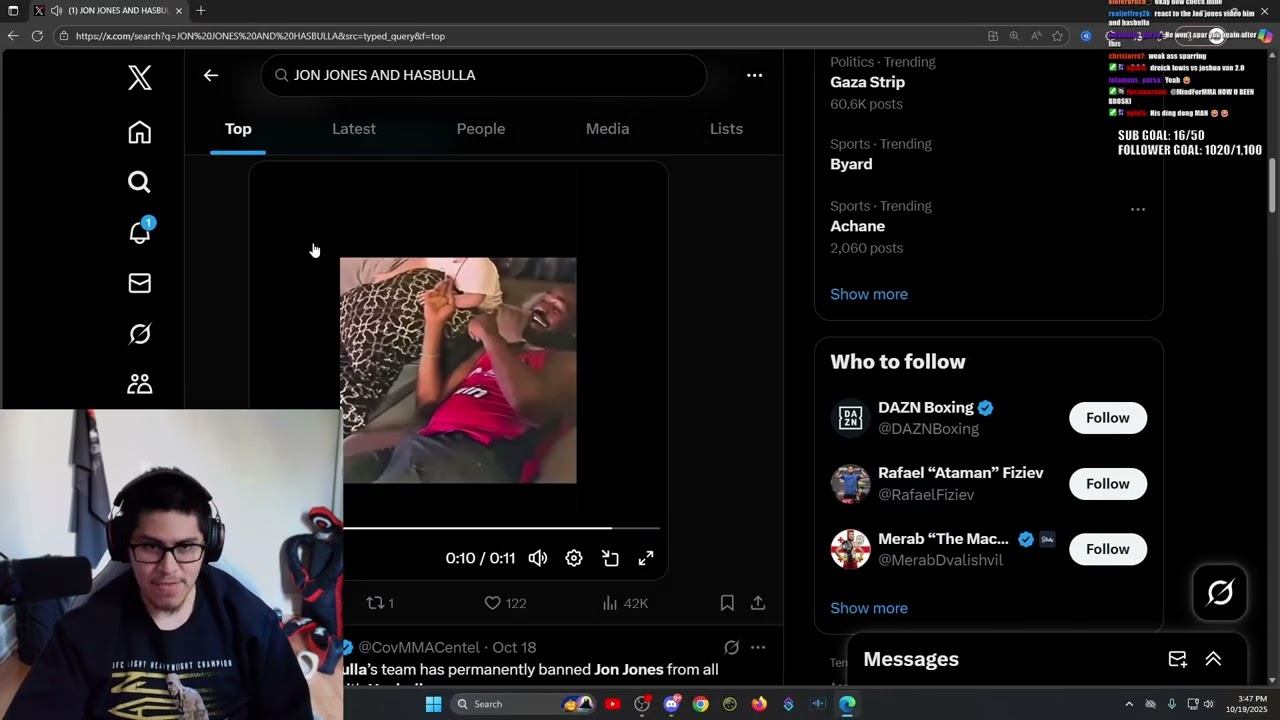This screenshot has height=720, width=1280.
Task: Open DAZN Boxing profile name
Action: 926,407
